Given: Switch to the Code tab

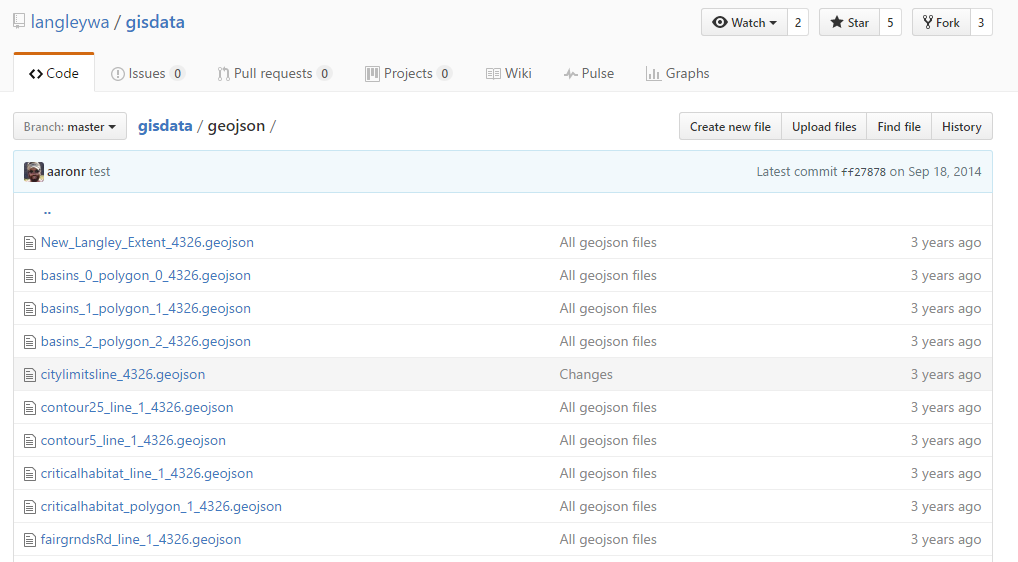Looking at the screenshot, I should (x=54, y=73).
